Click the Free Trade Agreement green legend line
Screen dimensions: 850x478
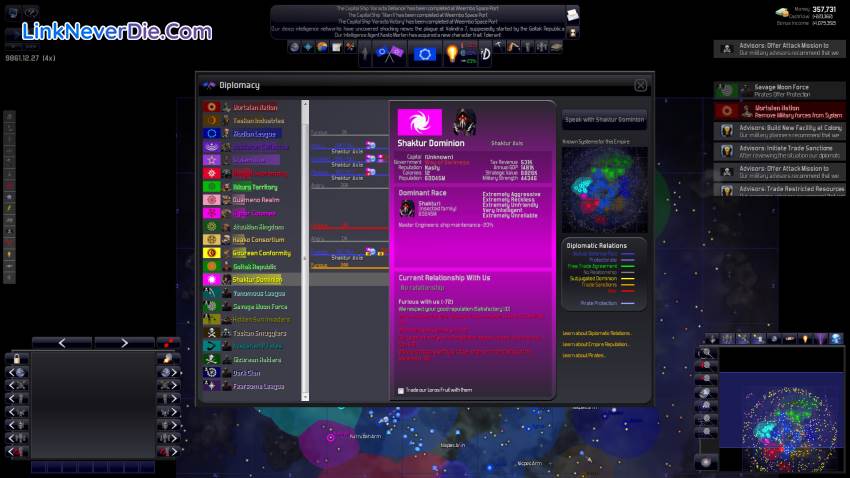tap(628, 266)
